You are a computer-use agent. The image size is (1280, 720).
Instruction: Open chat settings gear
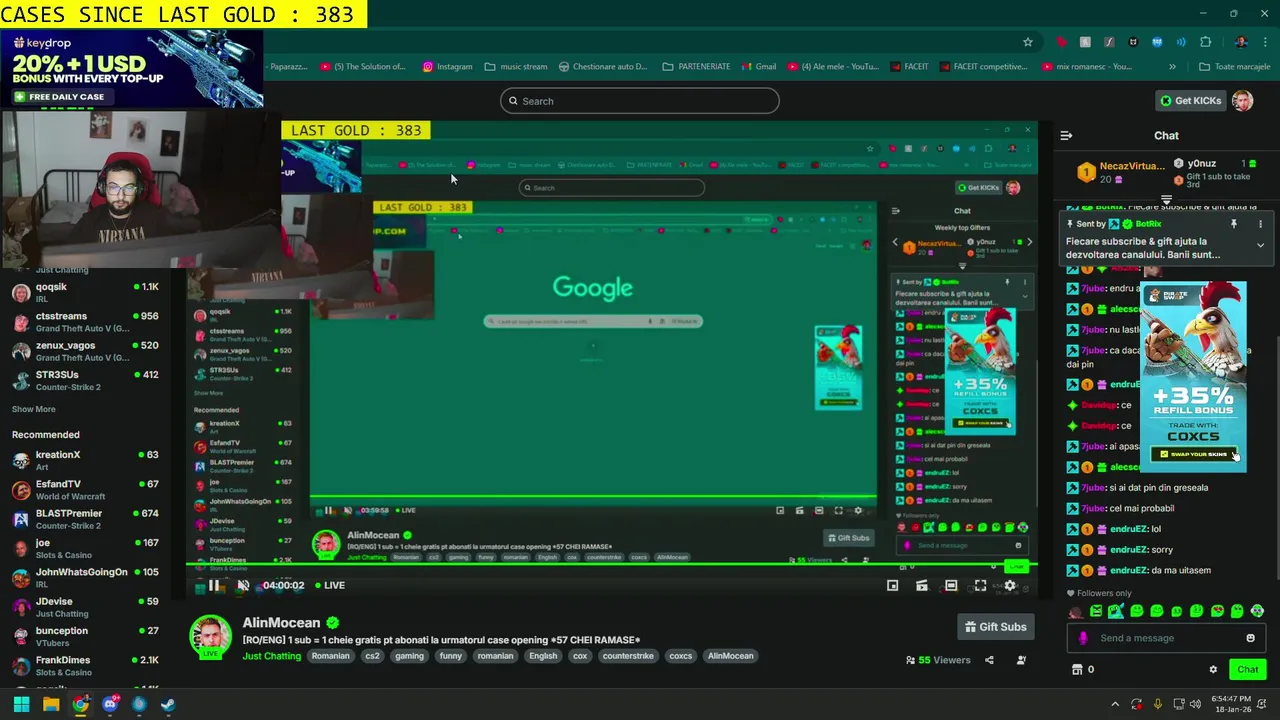1213,670
